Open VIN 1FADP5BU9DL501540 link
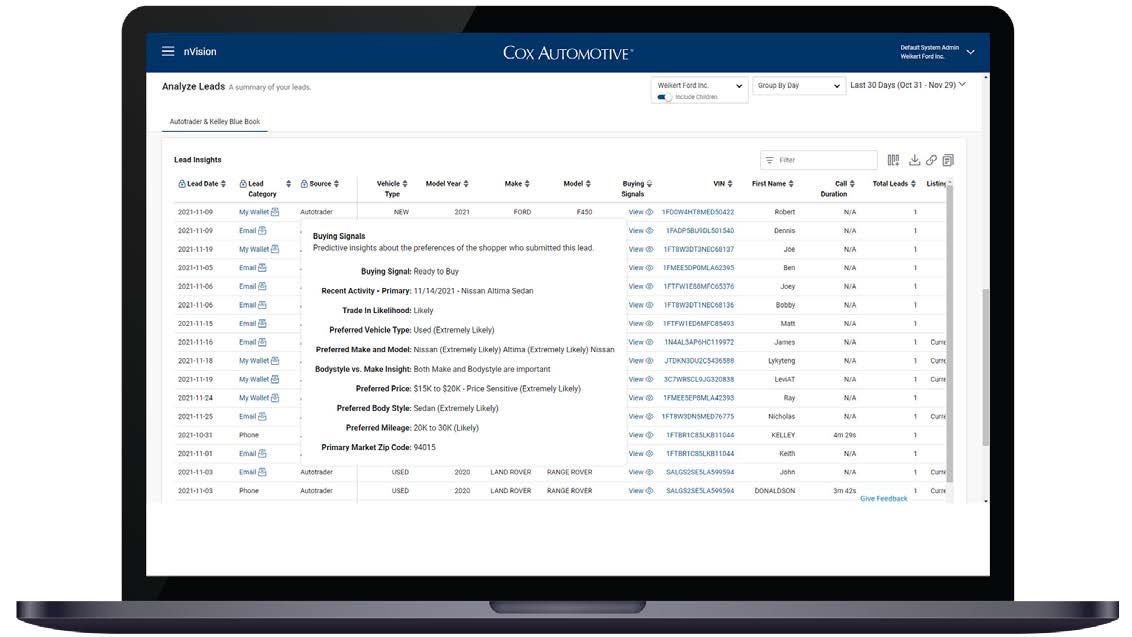This screenshot has width=1132, height=637. (700, 231)
